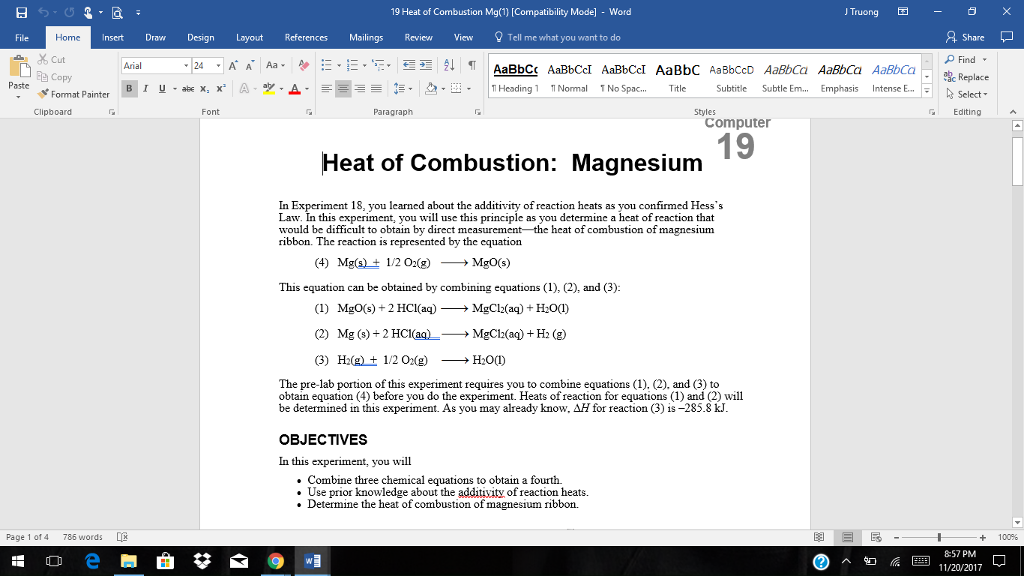Screen dimensions: 1024x576
Task: Apply the red font color
Action: click(295, 89)
